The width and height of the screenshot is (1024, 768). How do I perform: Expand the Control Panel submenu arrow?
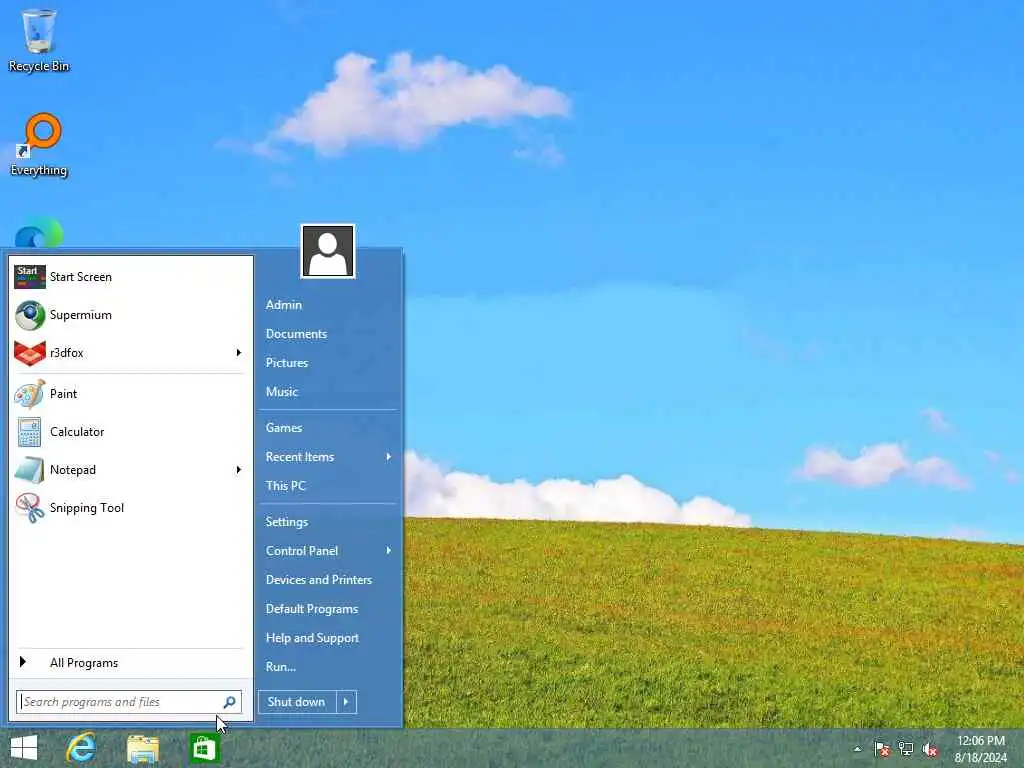[x=389, y=551]
